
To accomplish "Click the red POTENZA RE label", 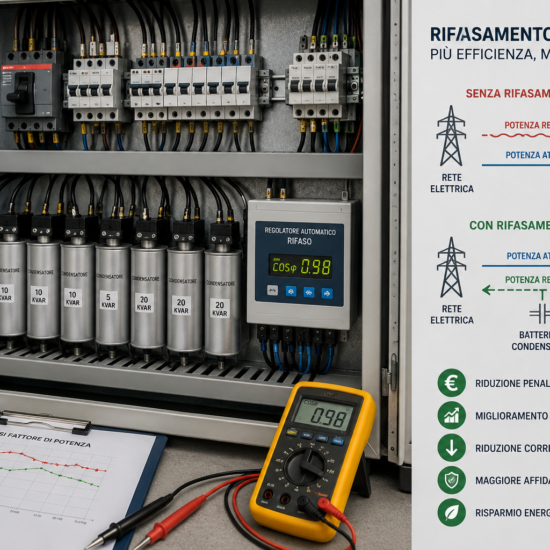I will coord(527,125).
